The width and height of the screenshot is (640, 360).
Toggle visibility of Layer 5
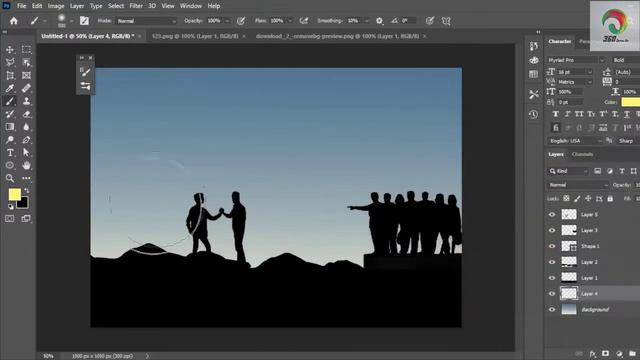pyautogui.click(x=552, y=214)
